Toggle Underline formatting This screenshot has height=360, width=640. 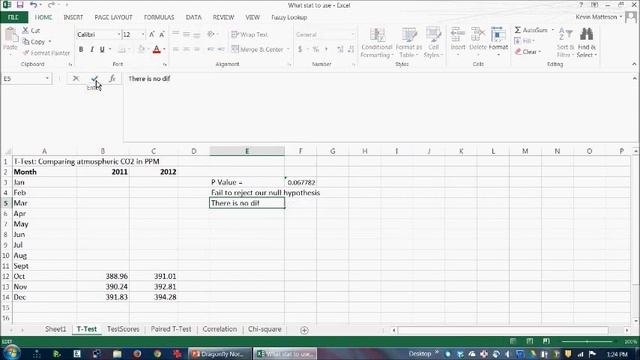102,49
